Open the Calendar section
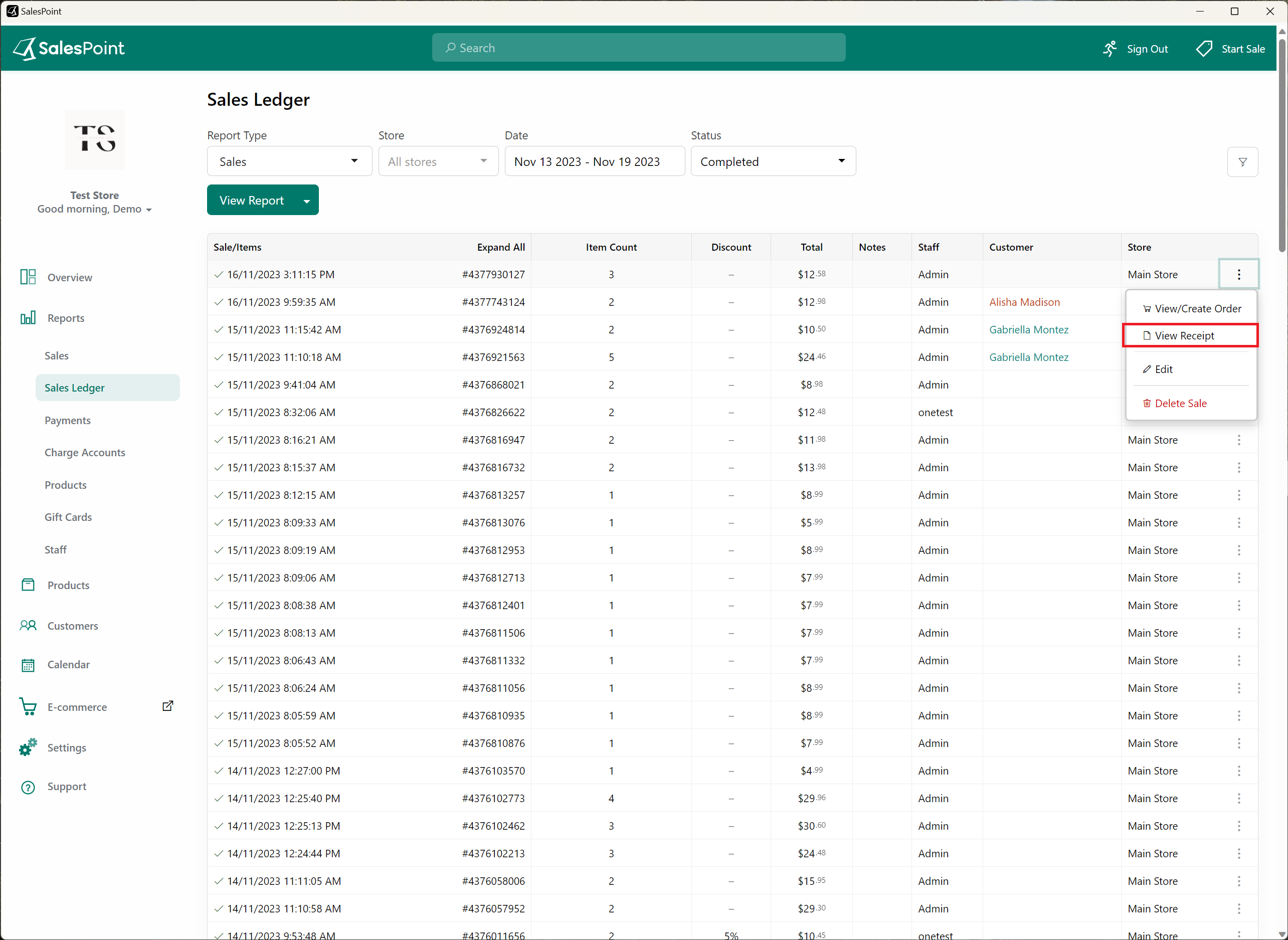This screenshot has height=940, width=1288. pos(68,664)
